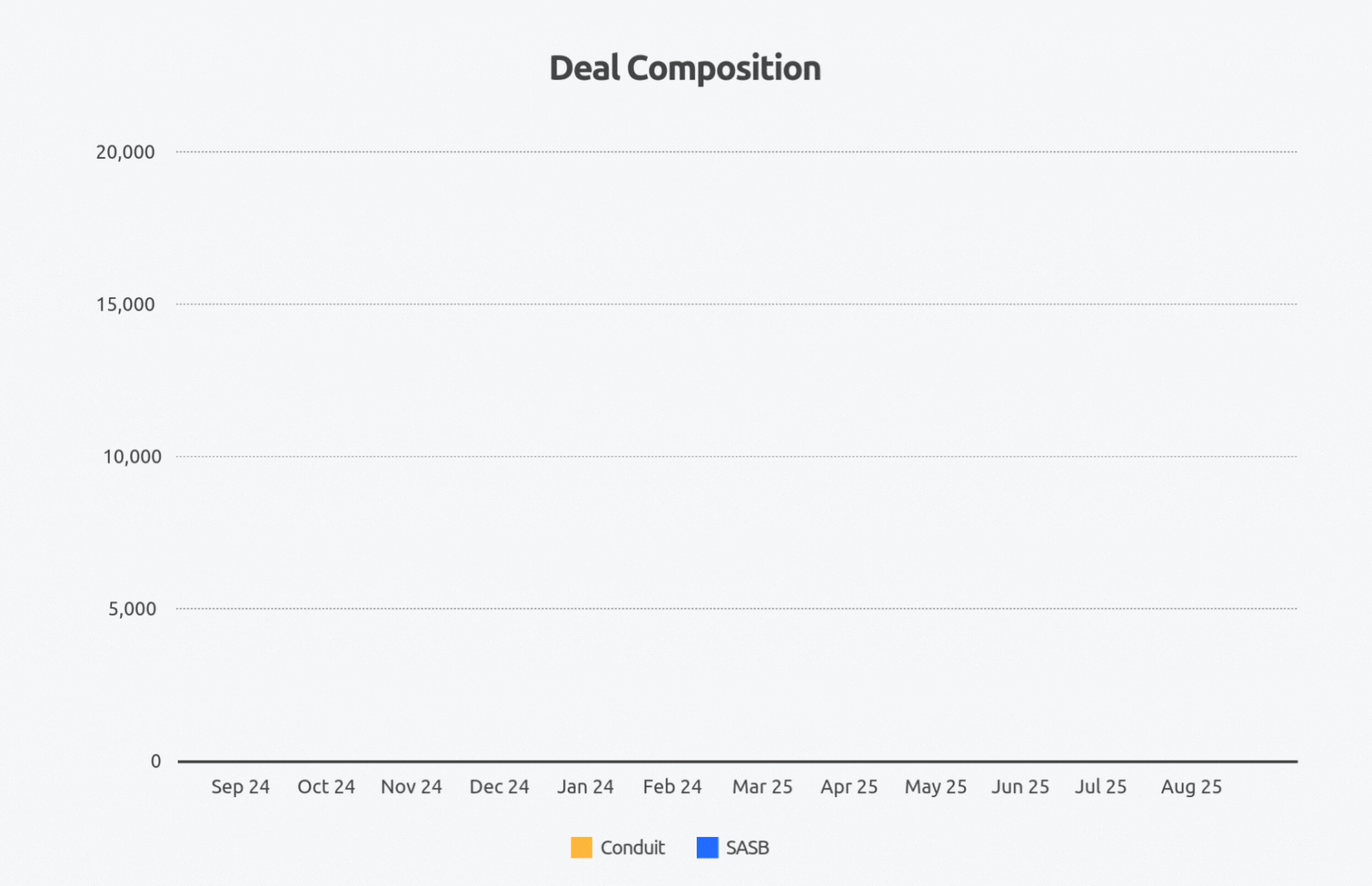Click the Mar 25 axis label
This screenshot has height=886, width=1372.
762,786
